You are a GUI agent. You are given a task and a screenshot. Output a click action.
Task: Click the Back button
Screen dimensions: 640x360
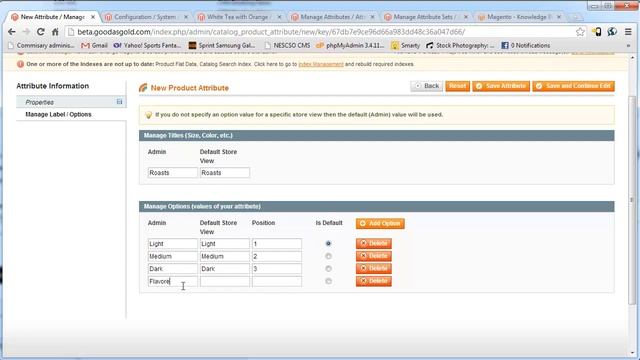tap(427, 86)
